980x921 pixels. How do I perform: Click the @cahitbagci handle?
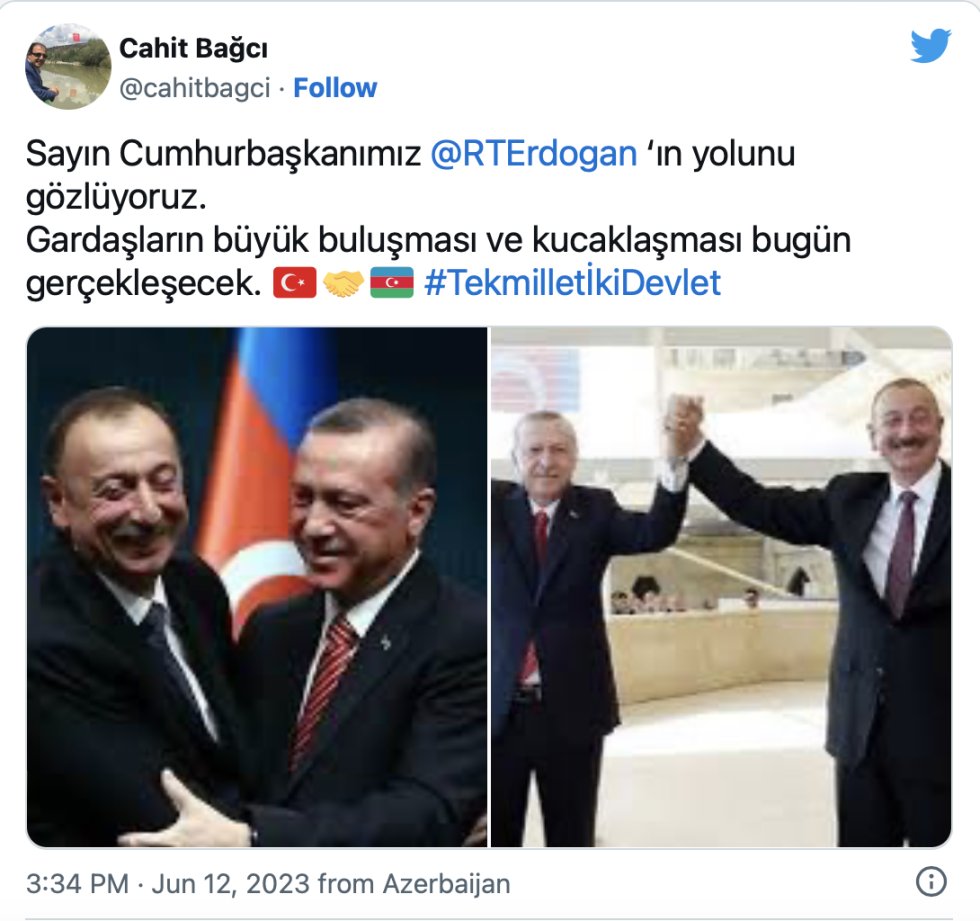click(x=194, y=88)
